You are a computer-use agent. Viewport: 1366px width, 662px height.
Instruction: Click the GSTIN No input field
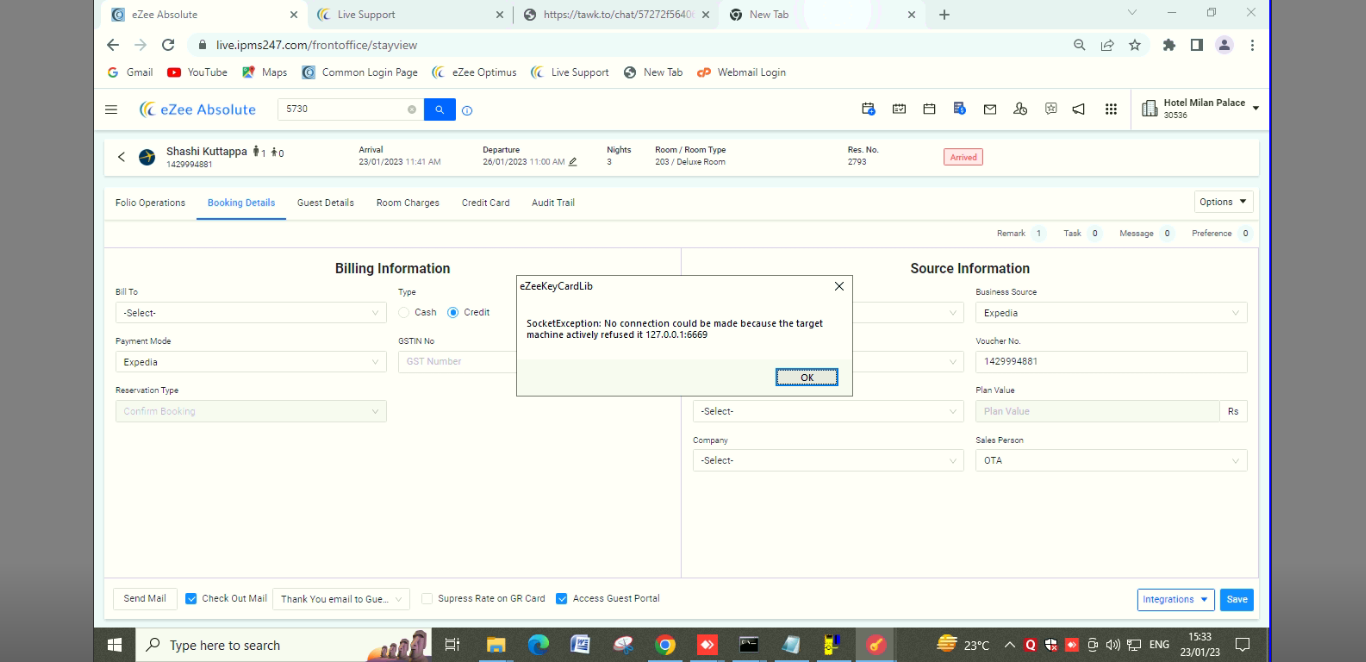(x=457, y=362)
